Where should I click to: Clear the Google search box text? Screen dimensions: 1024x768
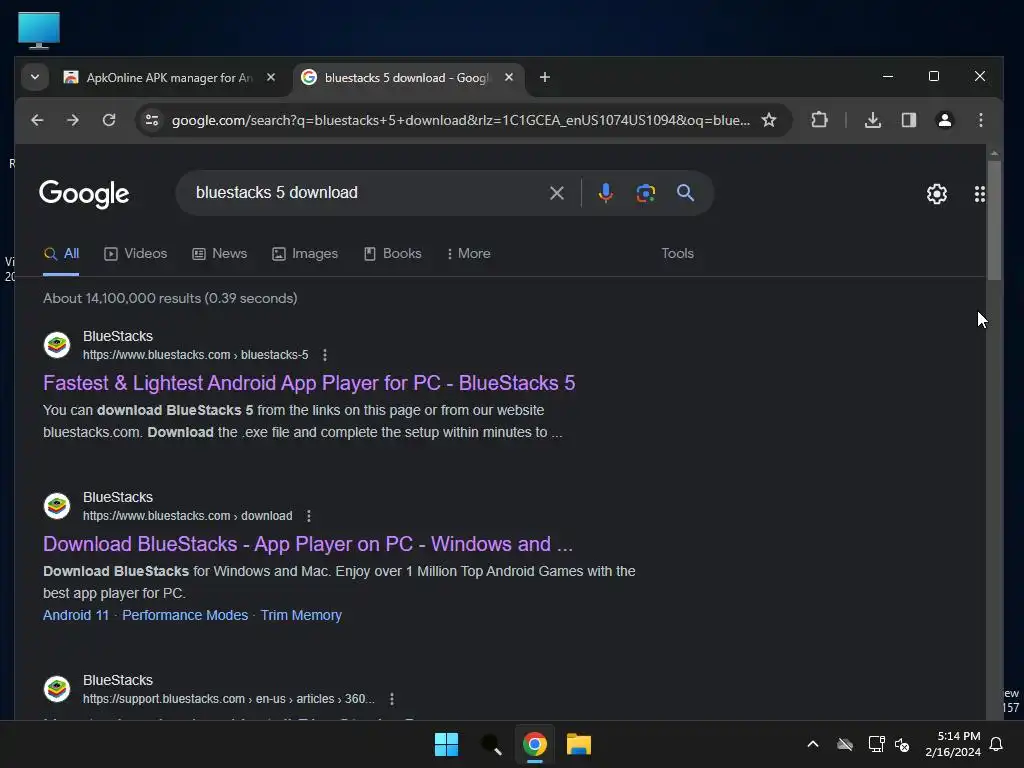[556, 193]
